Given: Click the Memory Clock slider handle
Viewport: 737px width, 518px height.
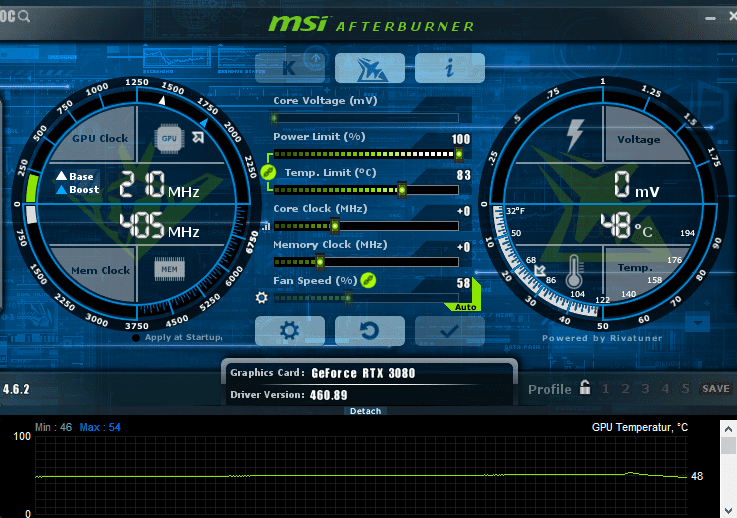Looking at the screenshot, I should [x=320, y=262].
